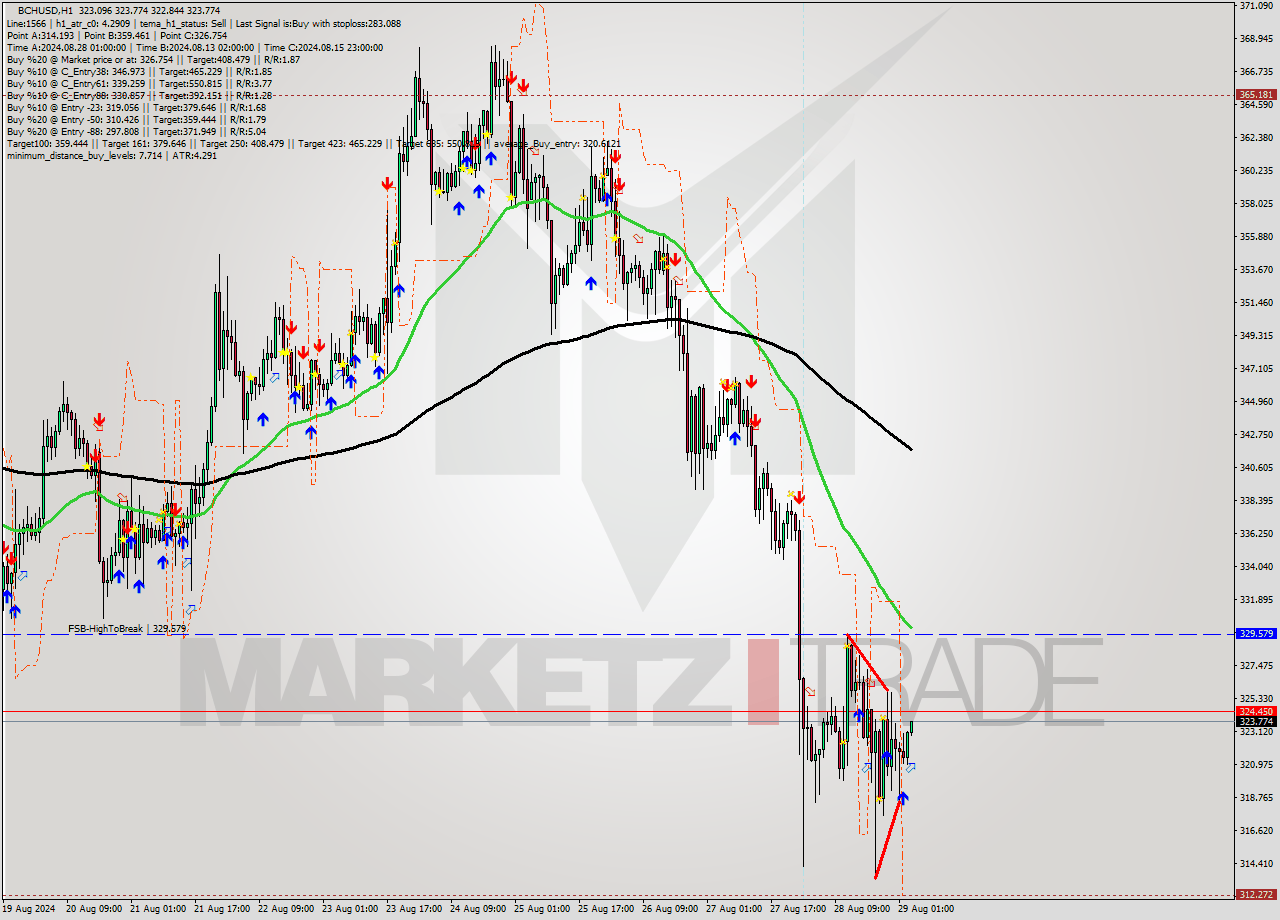The width and height of the screenshot is (1280, 920).
Task: Click the 349.315 price axis label
Action: (x=1255, y=336)
